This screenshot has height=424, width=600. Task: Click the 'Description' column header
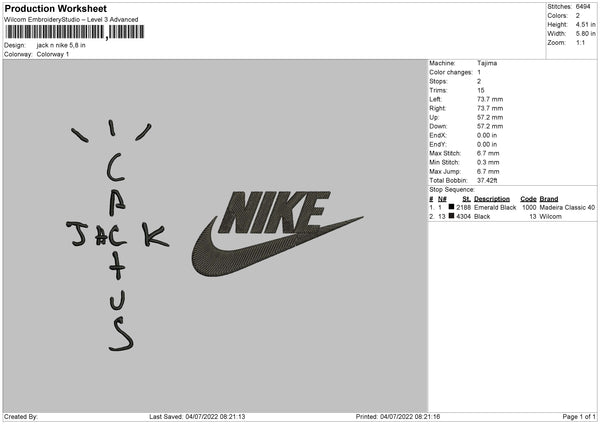coord(492,199)
